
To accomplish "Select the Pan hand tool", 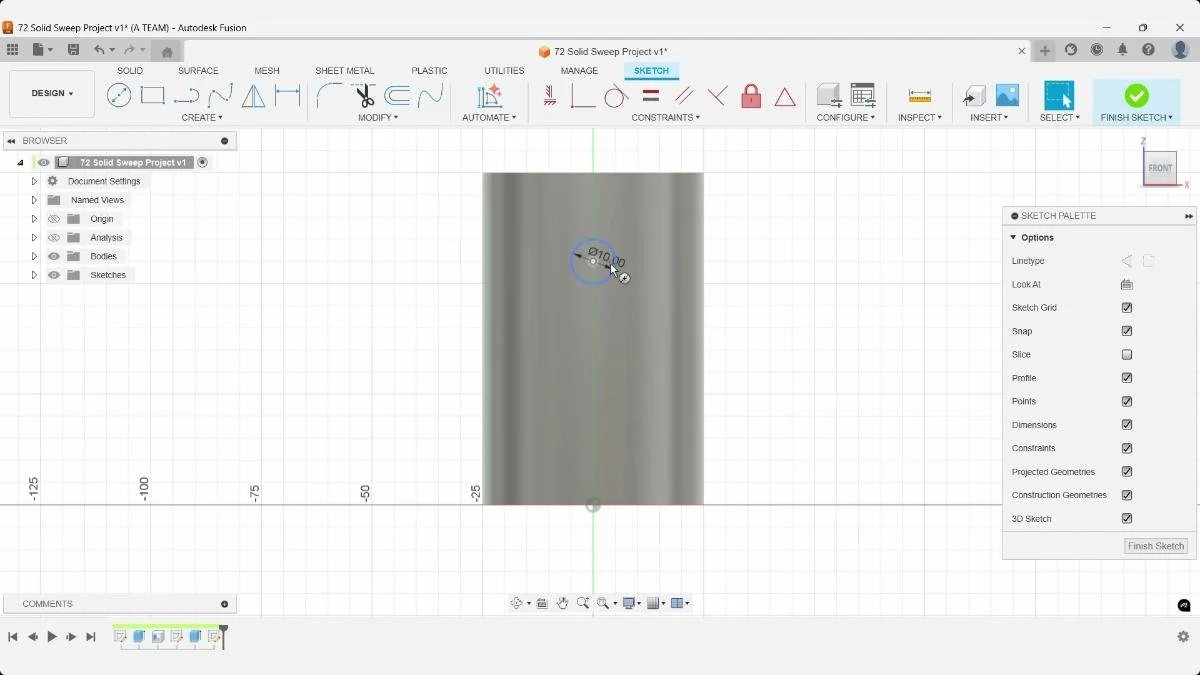I will (x=562, y=603).
